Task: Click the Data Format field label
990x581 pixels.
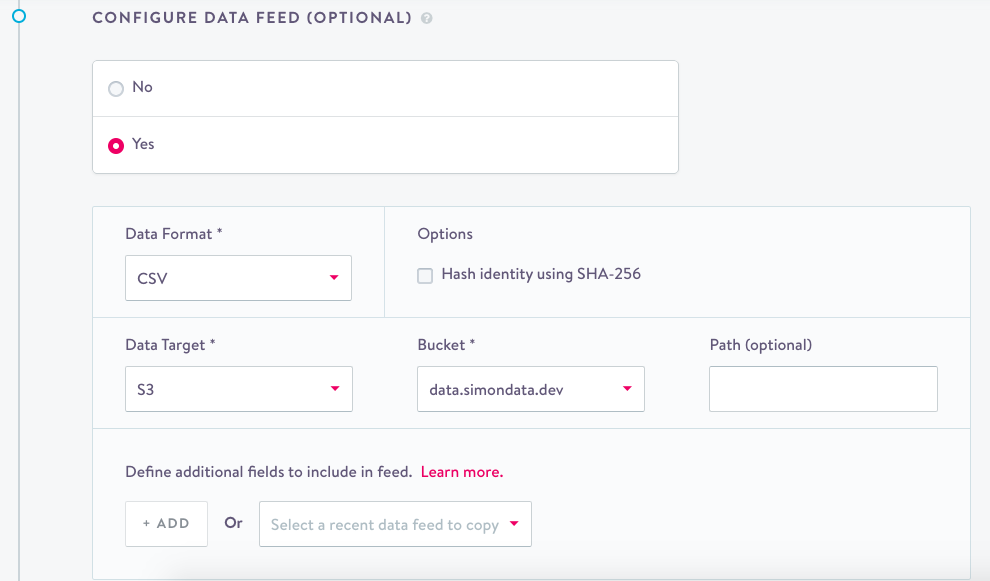Action: coord(173,234)
